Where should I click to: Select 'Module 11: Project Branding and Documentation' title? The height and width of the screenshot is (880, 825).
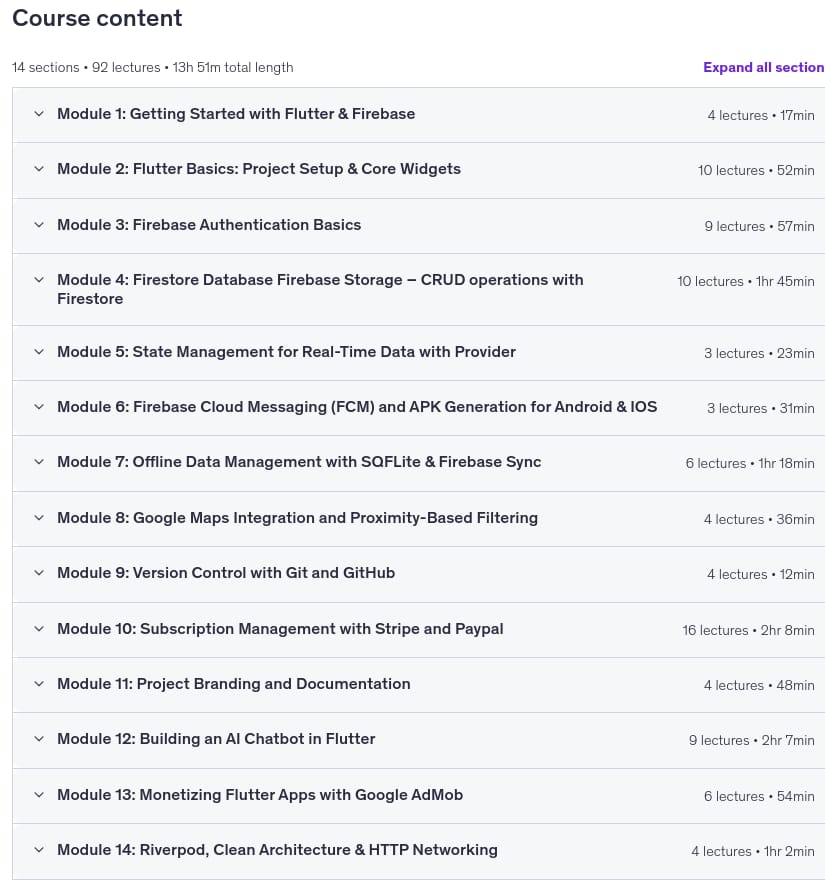[x=233, y=684]
